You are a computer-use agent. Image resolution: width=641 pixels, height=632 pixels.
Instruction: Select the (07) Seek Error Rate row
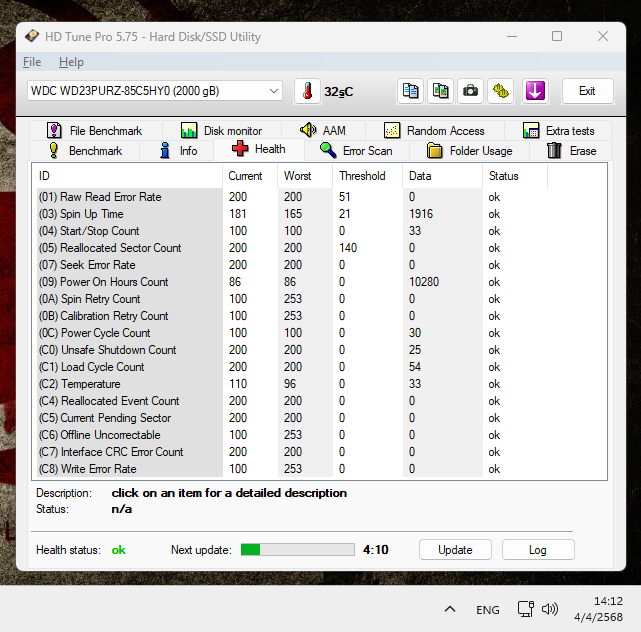tap(292, 265)
